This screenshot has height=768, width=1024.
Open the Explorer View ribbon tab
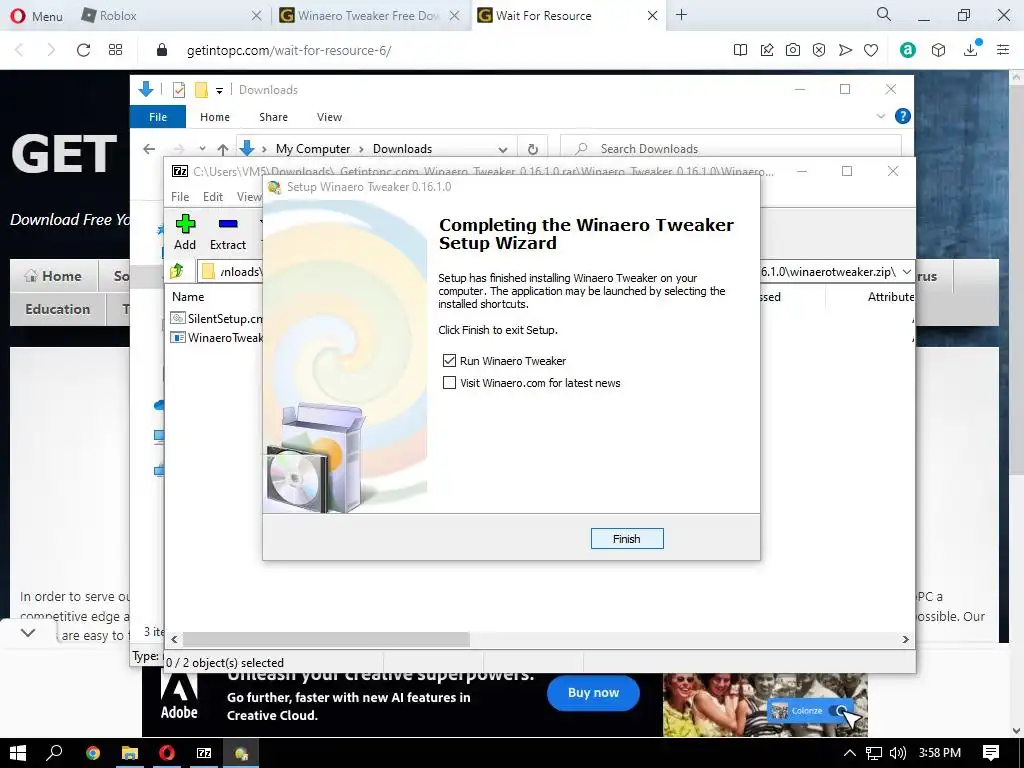click(329, 117)
